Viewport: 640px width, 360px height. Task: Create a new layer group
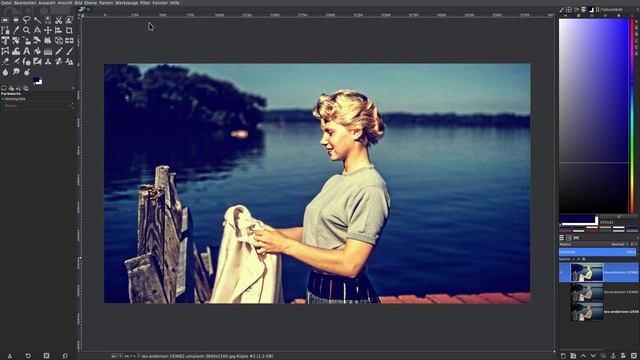pyautogui.click(x=573, y=356)
